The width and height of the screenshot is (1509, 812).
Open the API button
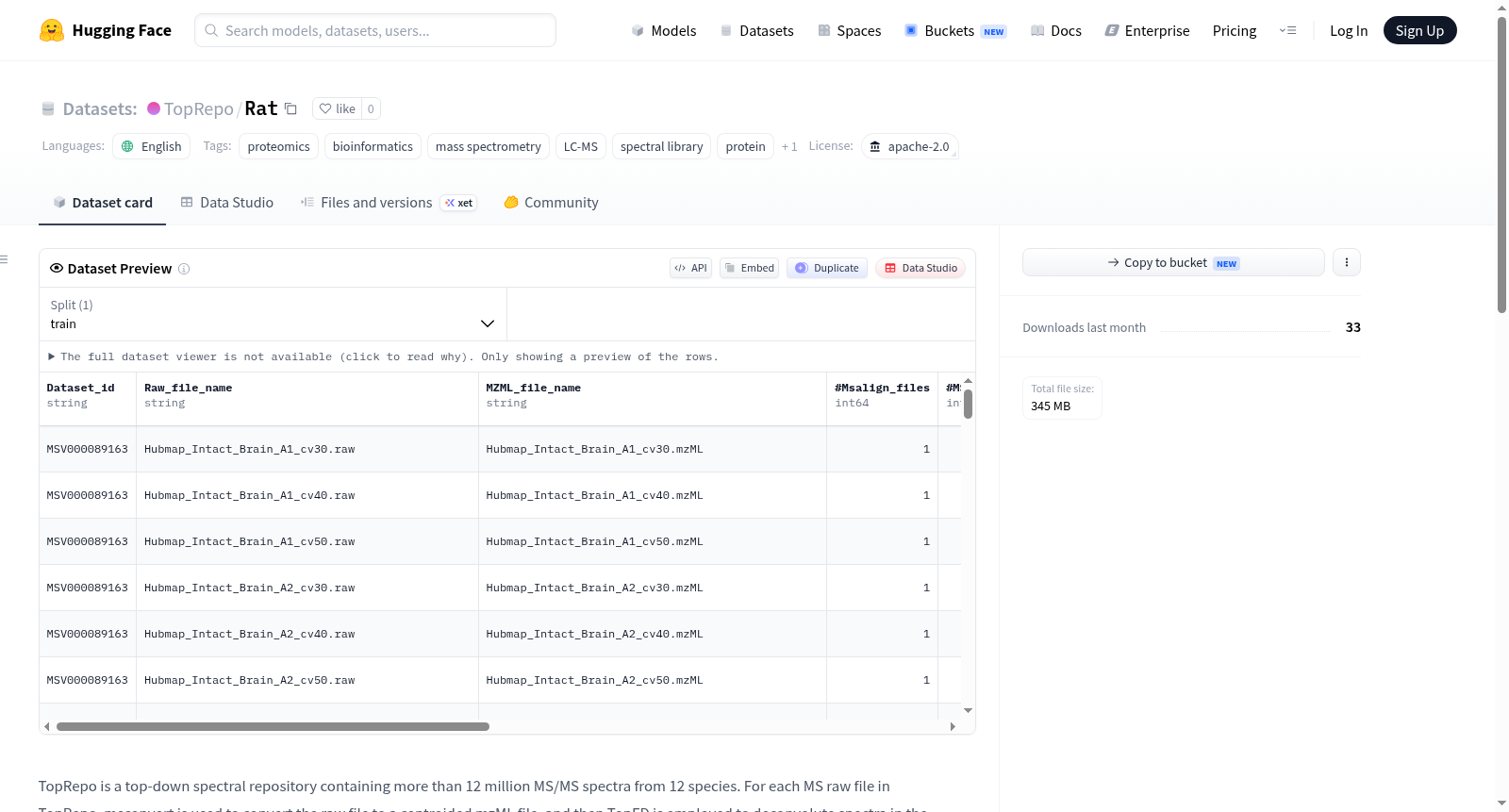point(690,268)
